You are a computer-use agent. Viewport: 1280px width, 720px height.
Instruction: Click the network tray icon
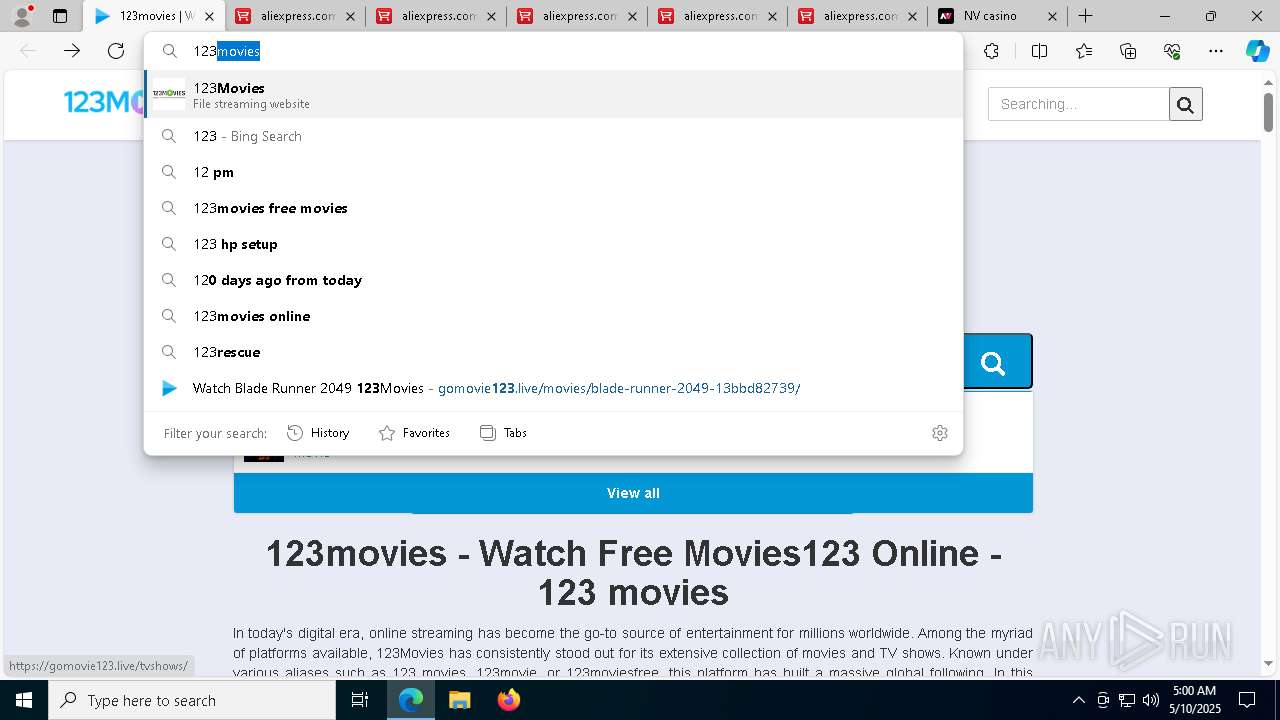1127,700
